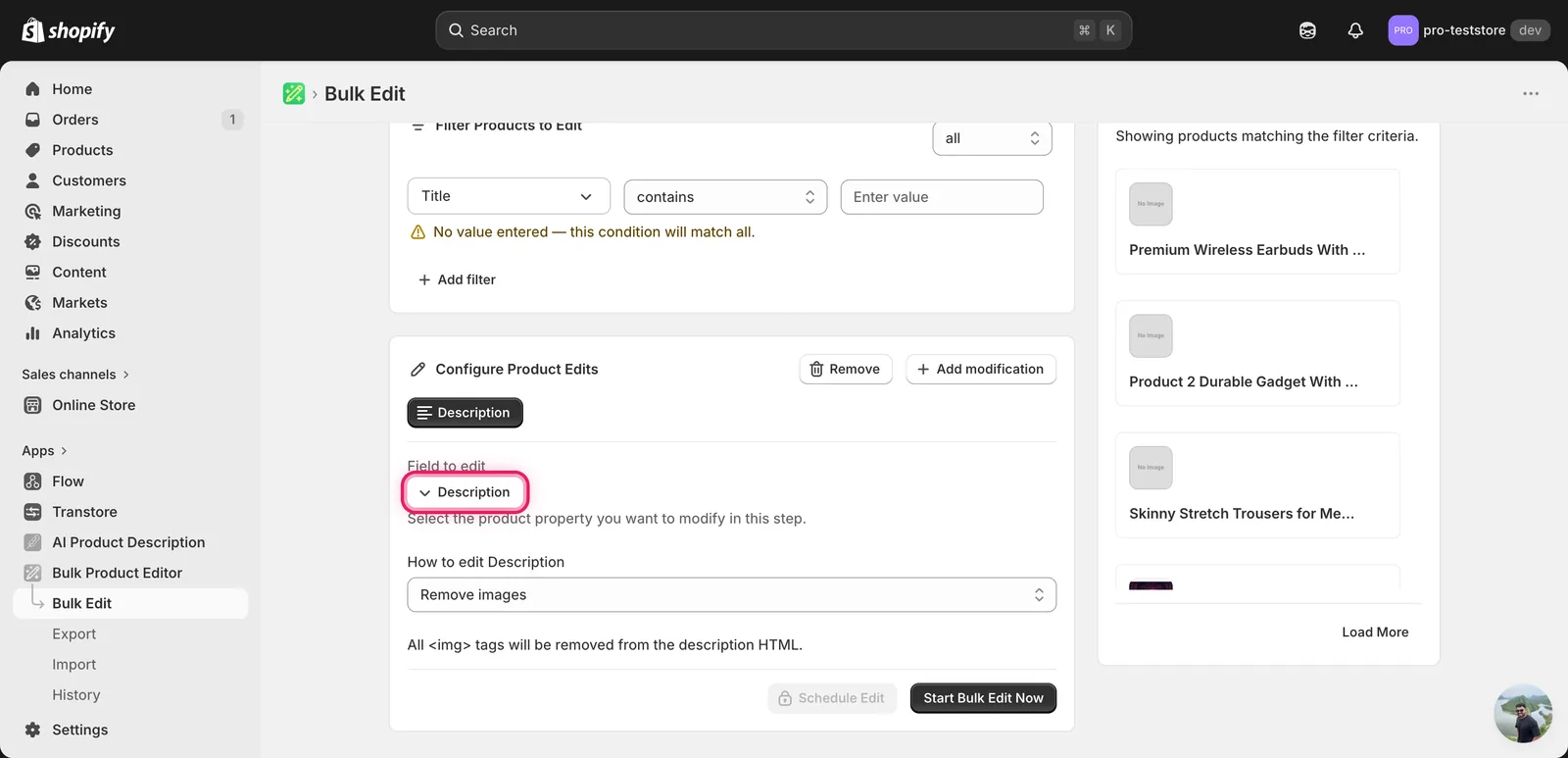Click the Shopify logo
The width and height of the screenshot is (1568, 758).
tap(69, 30)
